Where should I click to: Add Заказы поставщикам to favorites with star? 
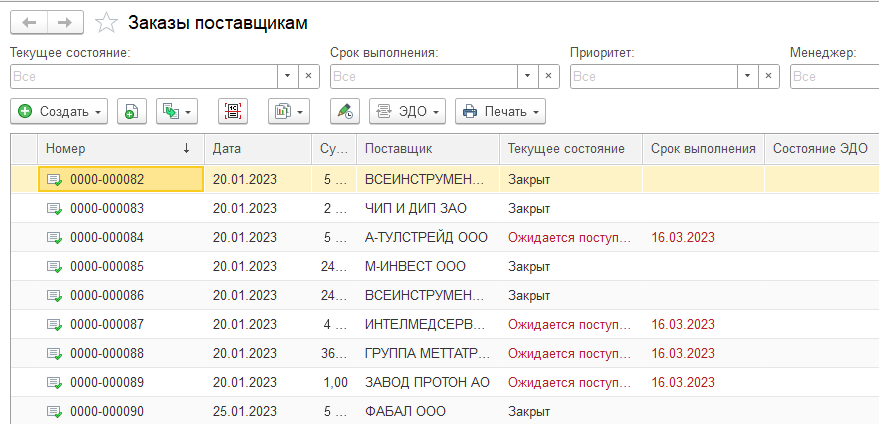point(107,22)
